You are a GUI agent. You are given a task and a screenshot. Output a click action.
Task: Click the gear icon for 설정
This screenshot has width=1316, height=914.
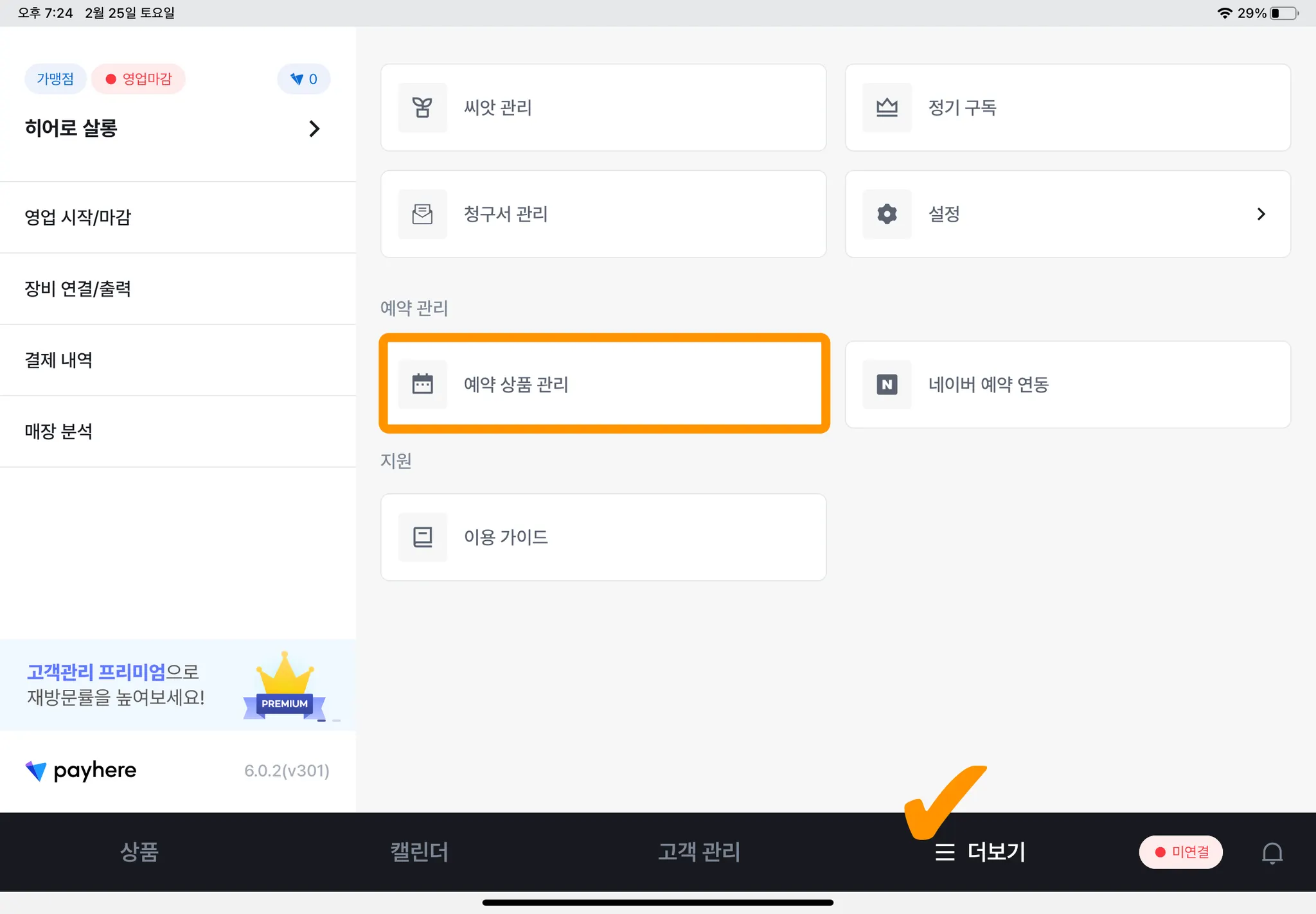887,214
